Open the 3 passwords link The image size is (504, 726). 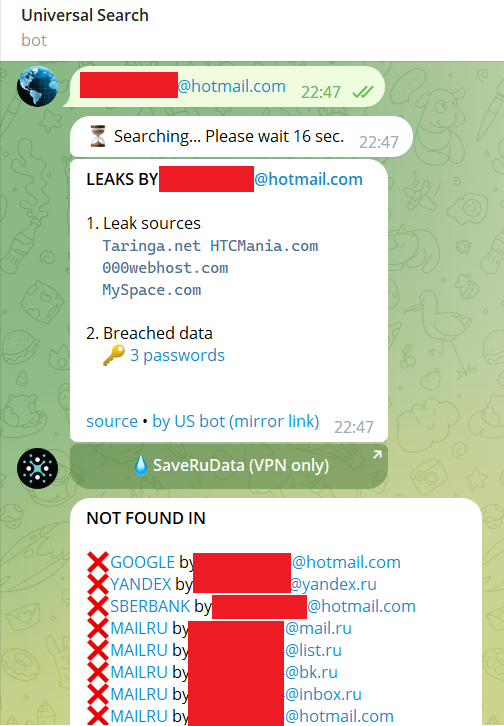click(177, 356)
